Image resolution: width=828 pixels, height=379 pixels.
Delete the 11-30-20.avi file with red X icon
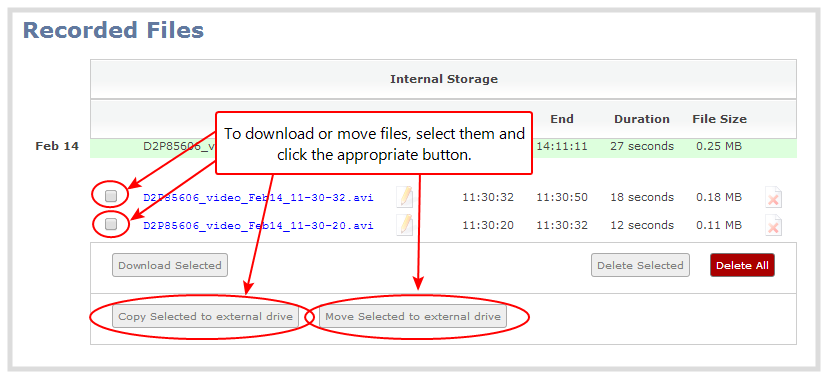pos(774,226)
